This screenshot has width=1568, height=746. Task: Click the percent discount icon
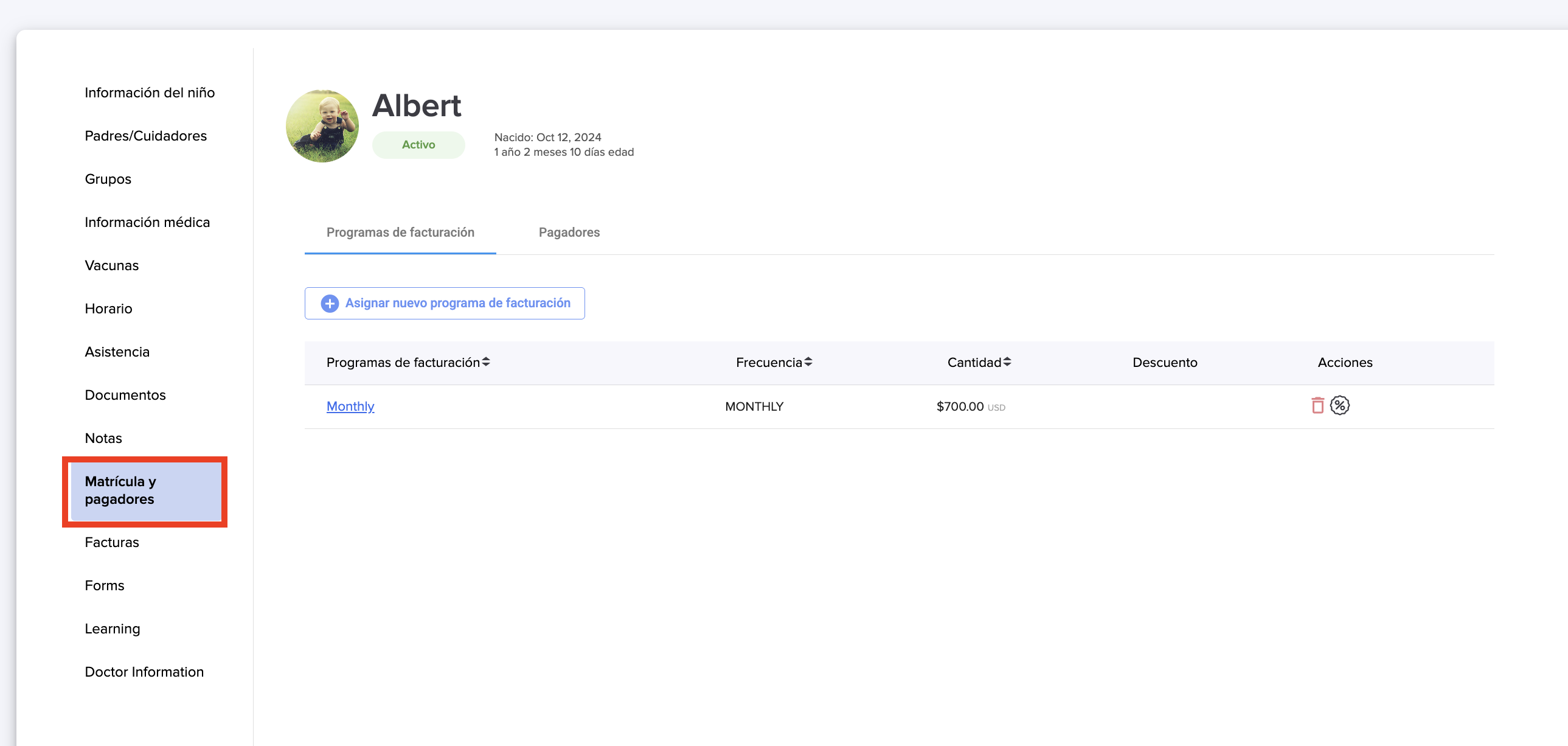[x=1339, y=406]
